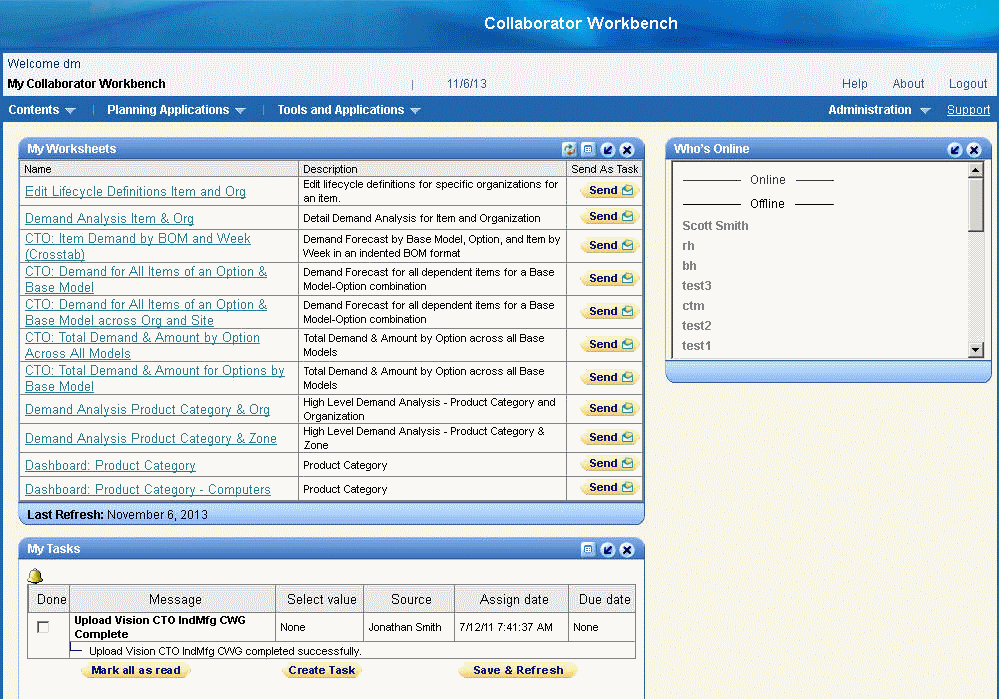Screen dimensions: 999x699
Task: Send Edit Lifecycle Definitions worksheet as task
Action: [610, 191]
